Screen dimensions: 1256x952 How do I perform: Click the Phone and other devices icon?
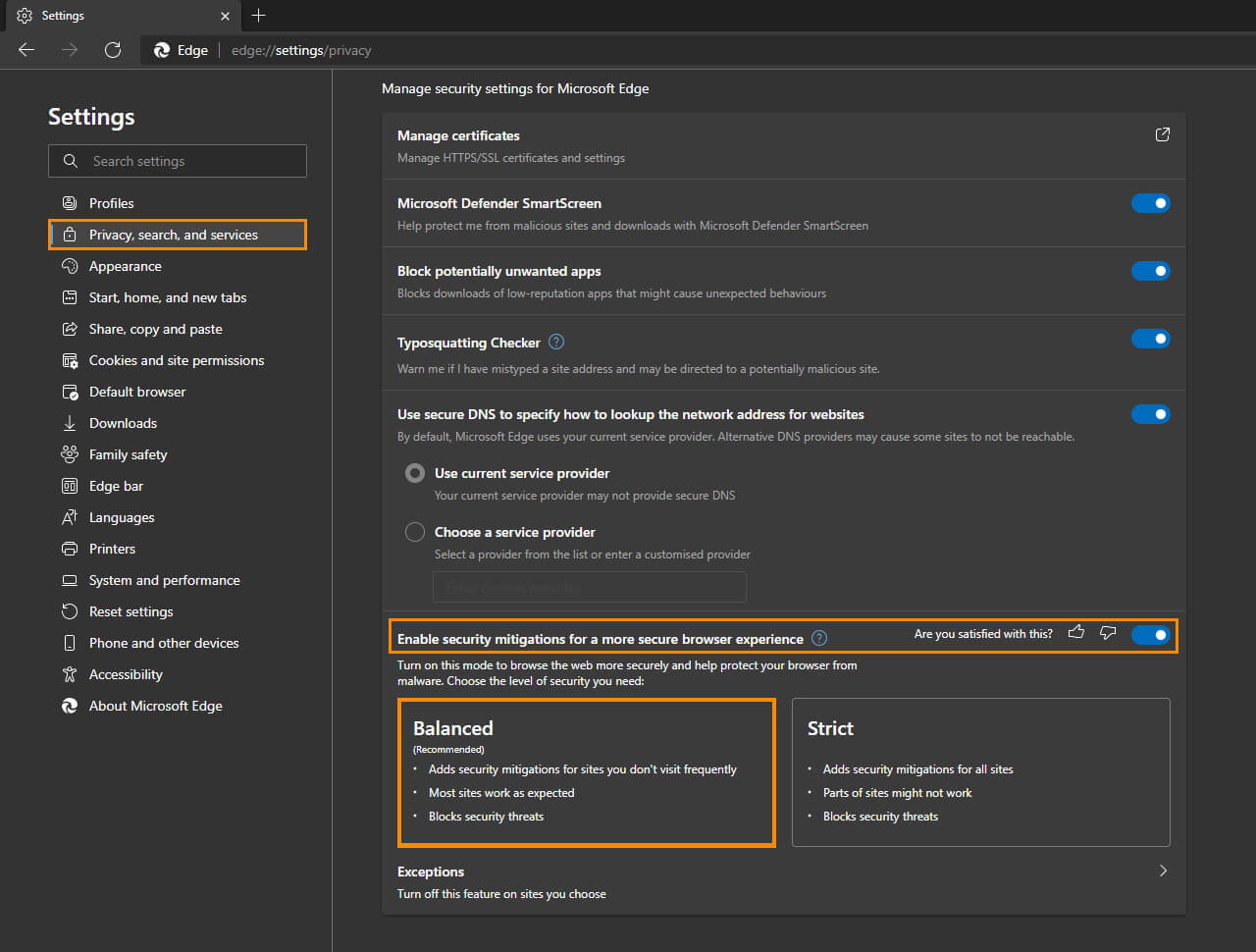click(70, 643)
